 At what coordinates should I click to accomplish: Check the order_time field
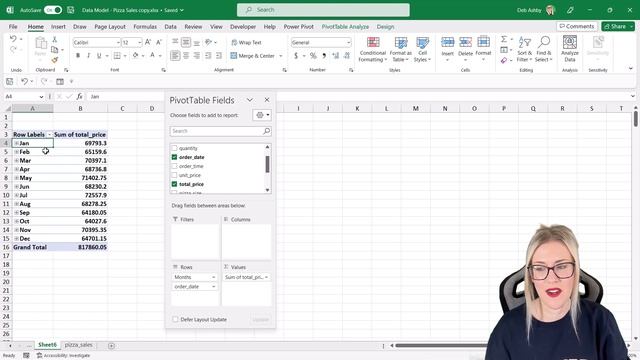coord(174,166)
